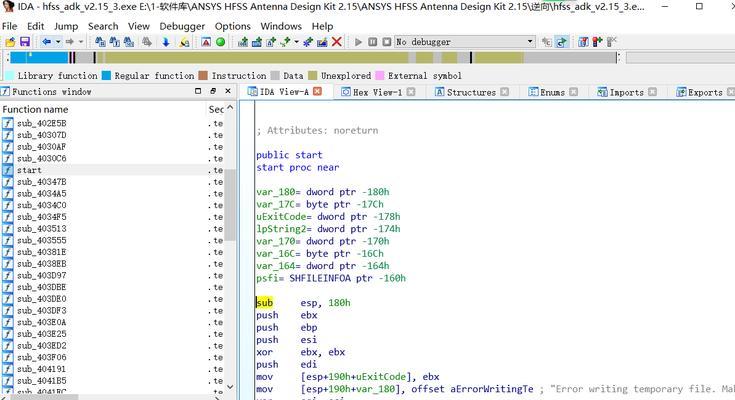Image resolution: width=735 pixels, height=400 pixels.
Task: Open the Windows menu
Action: tap(281, 26)
